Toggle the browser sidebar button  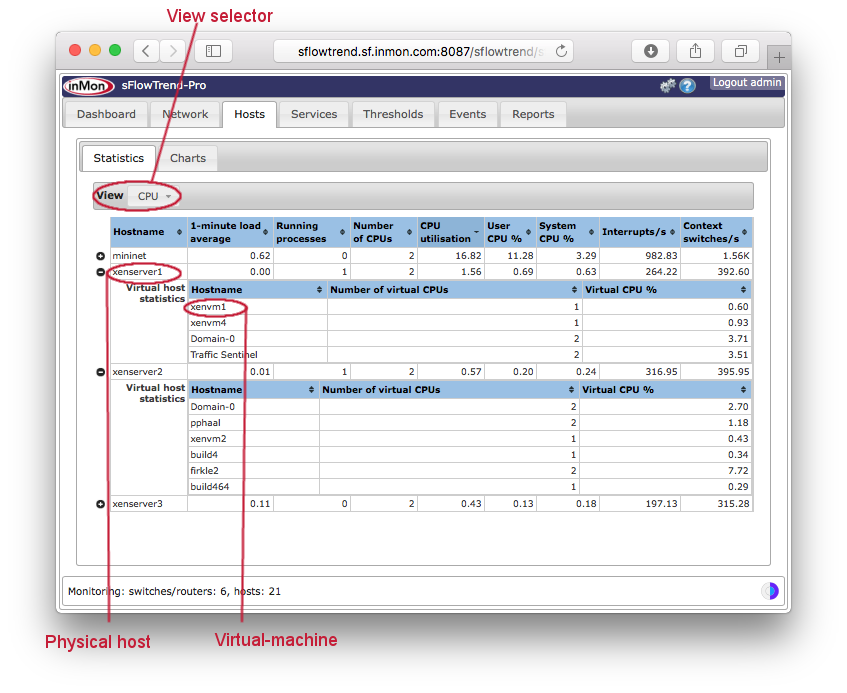pos(213,51)
